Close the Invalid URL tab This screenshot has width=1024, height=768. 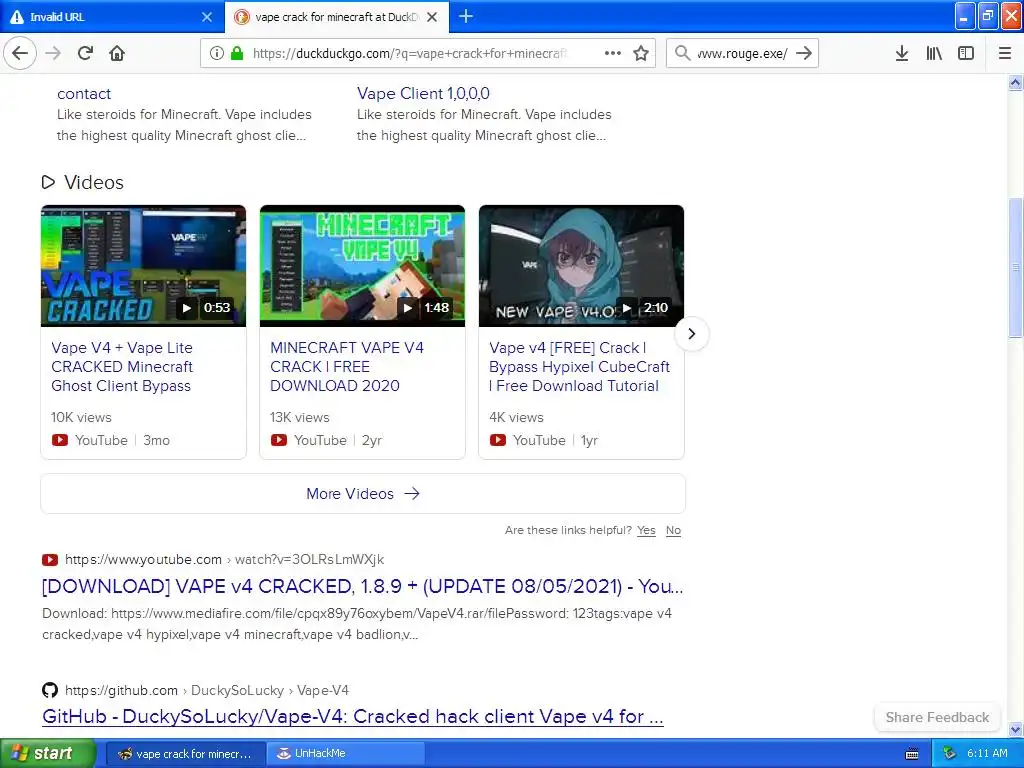[207, 17]
